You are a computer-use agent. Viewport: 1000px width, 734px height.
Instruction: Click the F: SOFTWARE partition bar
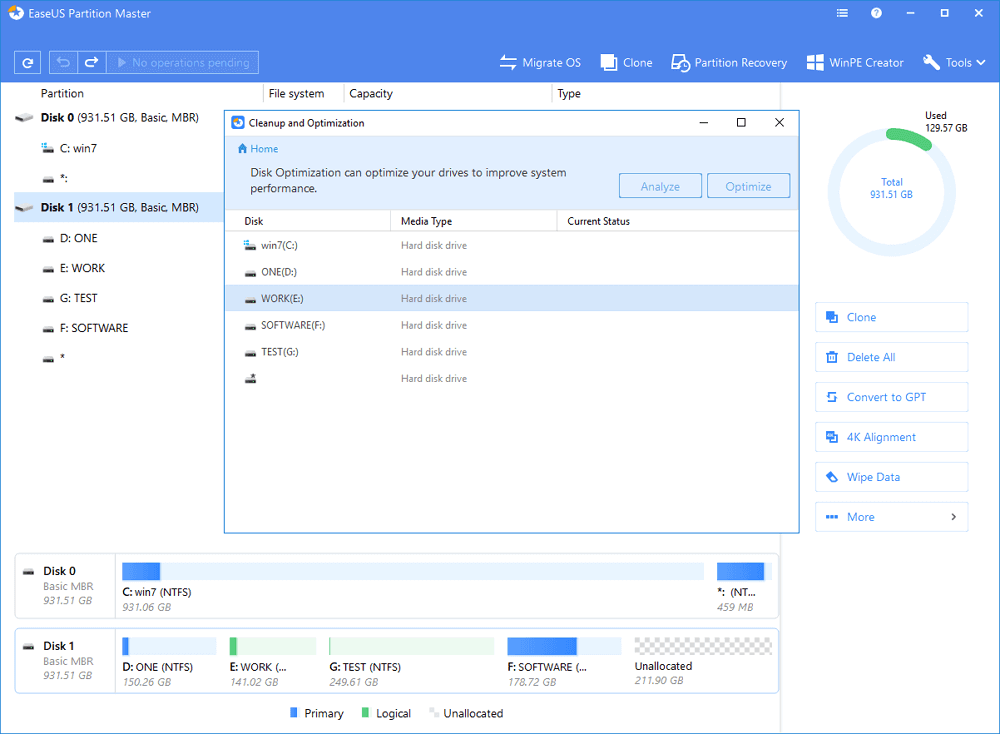564,646
